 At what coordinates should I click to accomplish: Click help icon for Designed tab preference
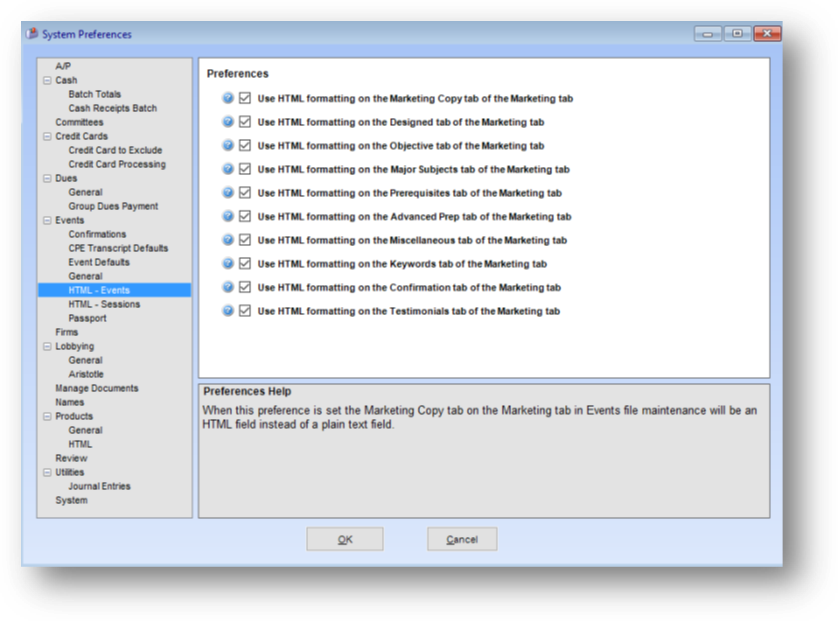coord(228,122)
